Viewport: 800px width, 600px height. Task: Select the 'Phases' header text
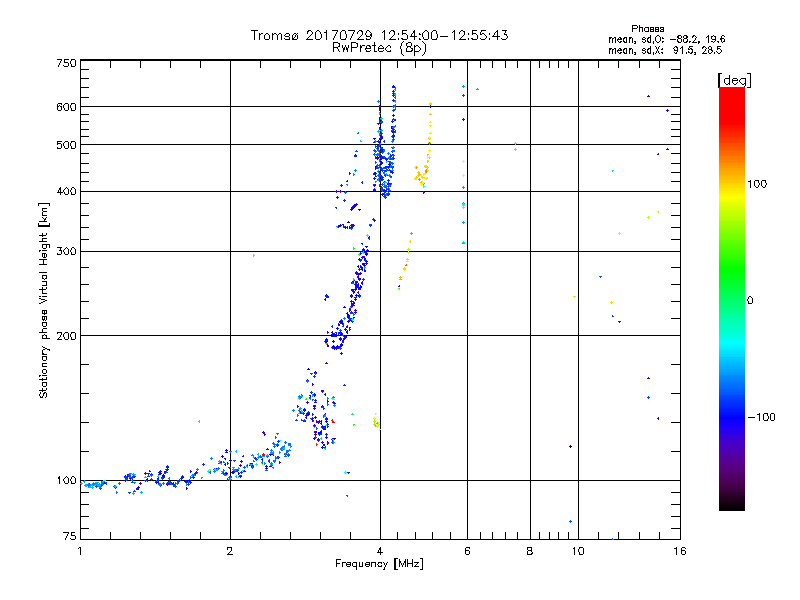(647, 29)
